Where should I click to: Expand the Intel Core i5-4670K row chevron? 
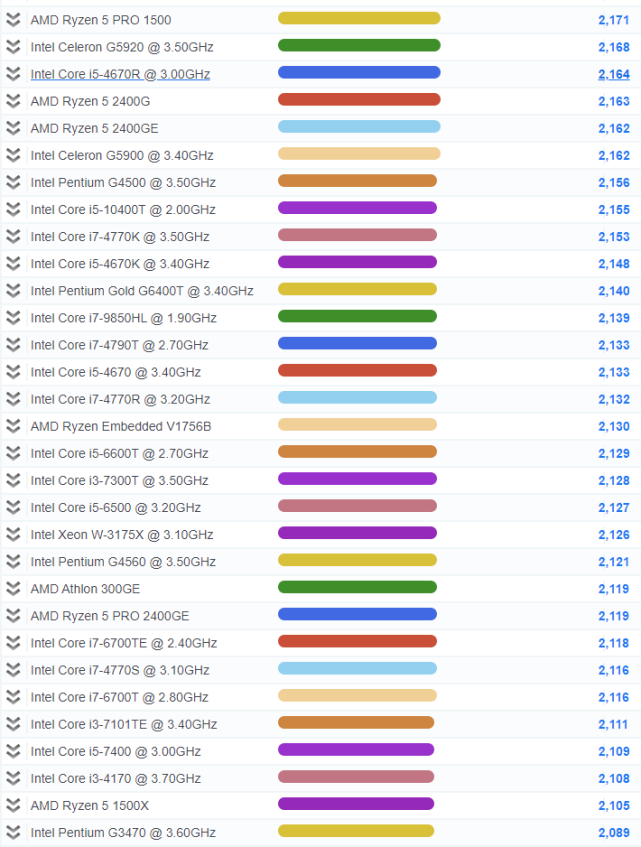point(13,264)
